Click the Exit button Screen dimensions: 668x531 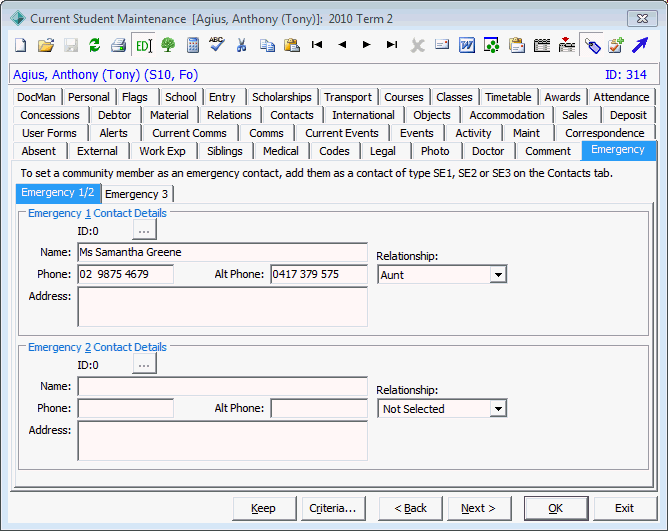tap(624, 508)
